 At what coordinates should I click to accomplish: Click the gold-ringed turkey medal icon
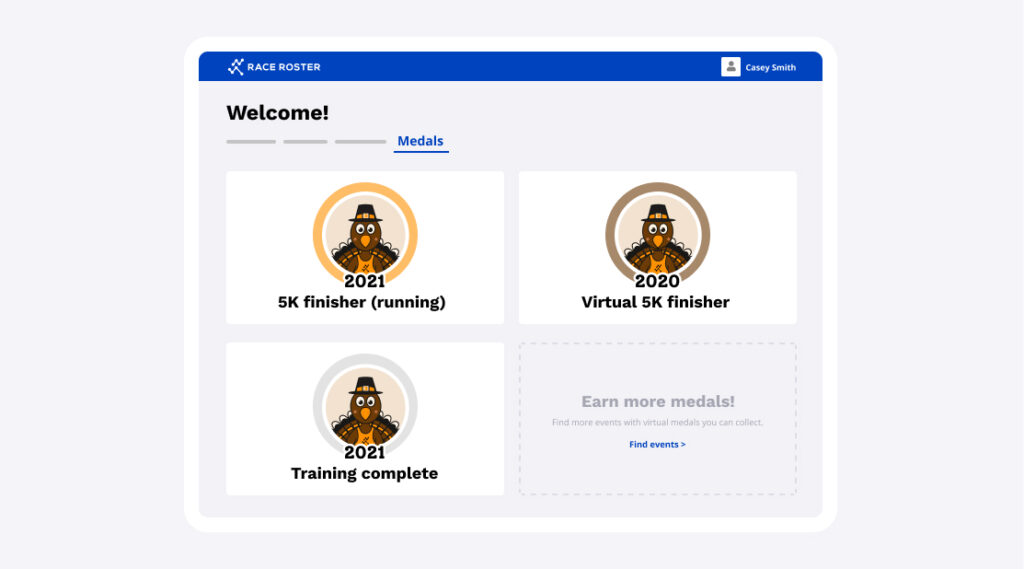click(x=365, y=232)
